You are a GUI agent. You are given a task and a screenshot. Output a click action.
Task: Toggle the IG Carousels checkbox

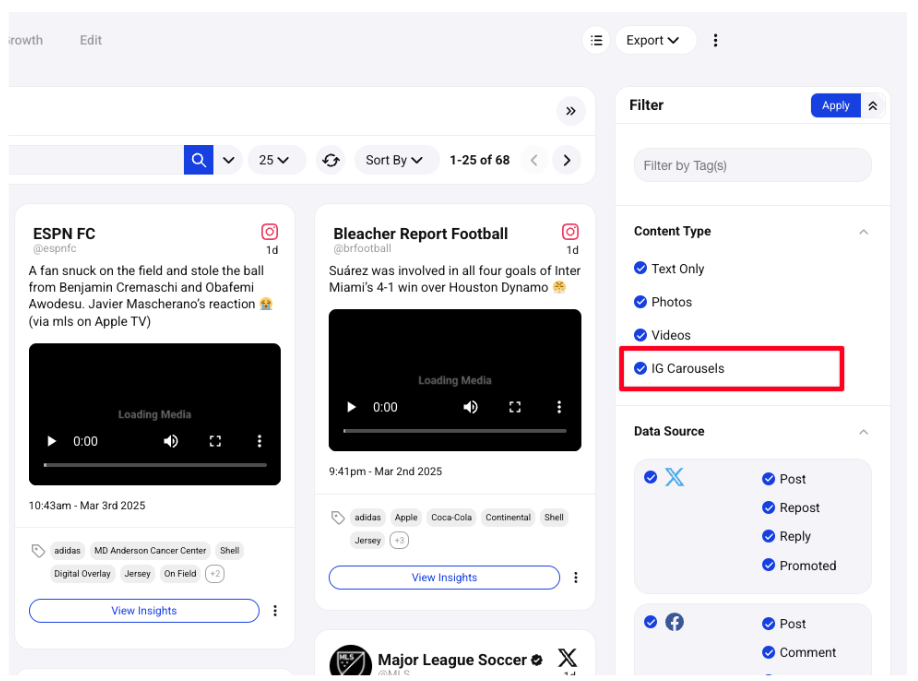tap(640, 368)
